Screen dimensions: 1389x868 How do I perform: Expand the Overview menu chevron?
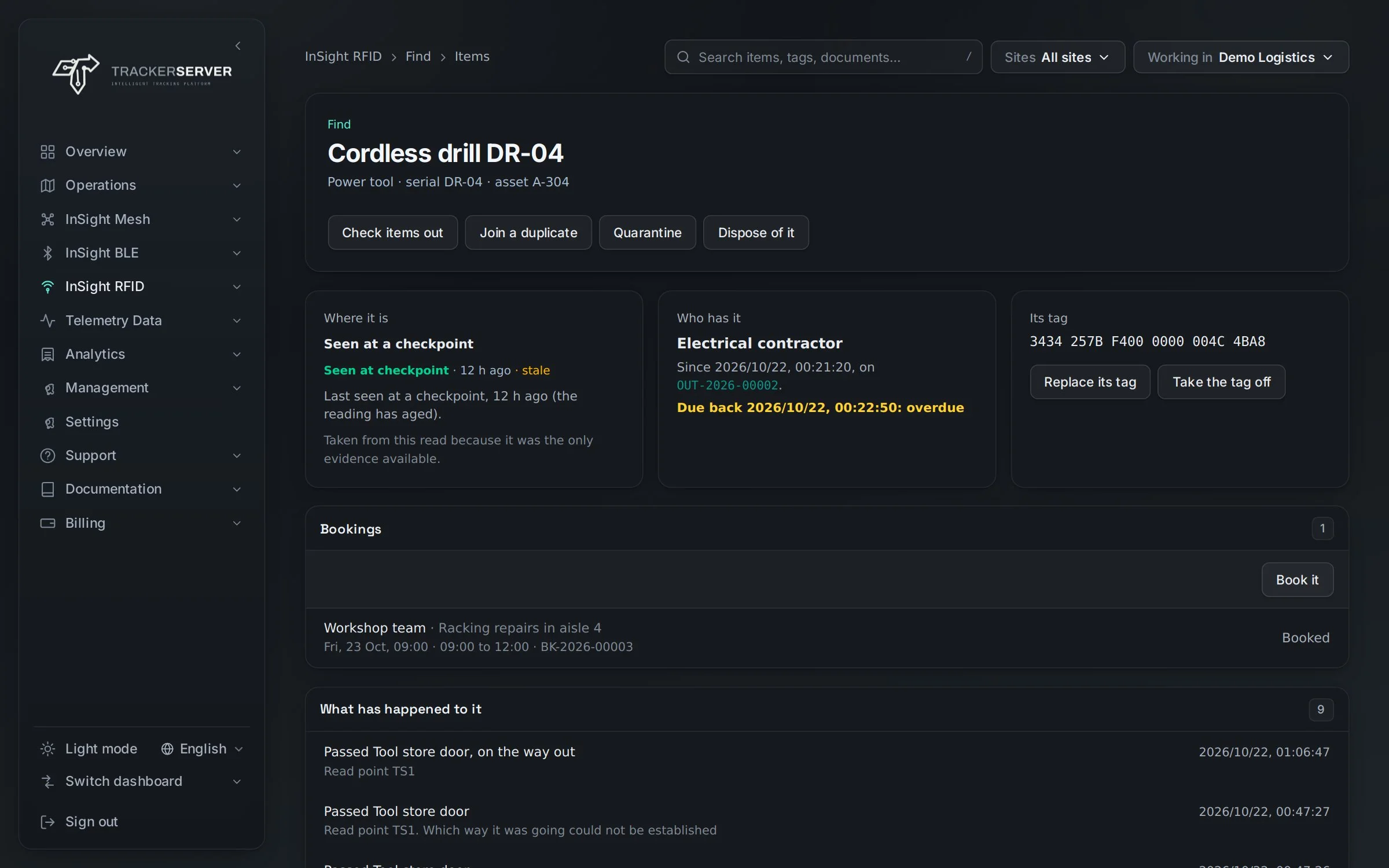pyautogui.click(x=237, y=152)
